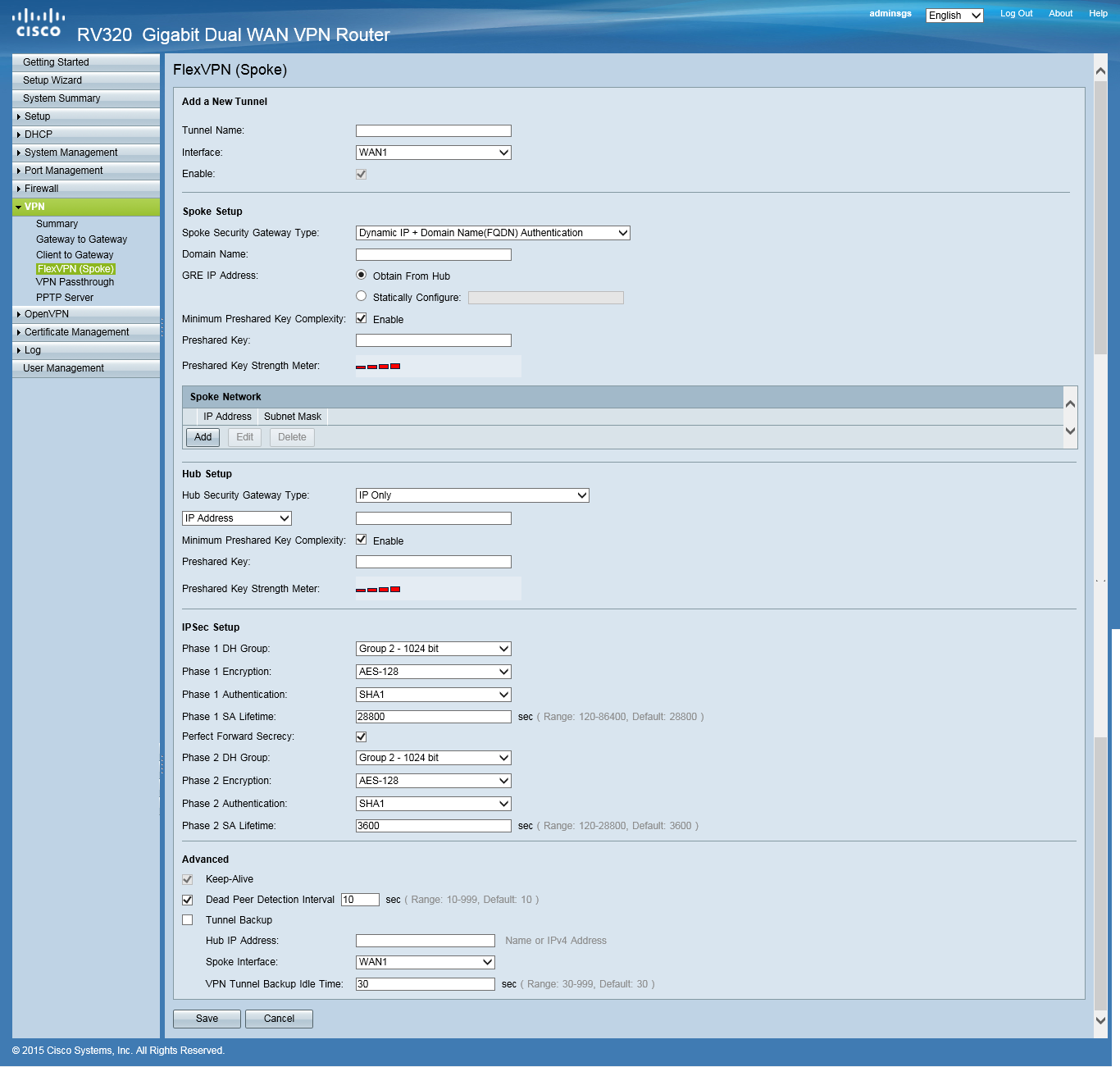Click Add in the Spoke Network table
The height and width of the screenshot is (1067, 1120).
pos(202,436)
